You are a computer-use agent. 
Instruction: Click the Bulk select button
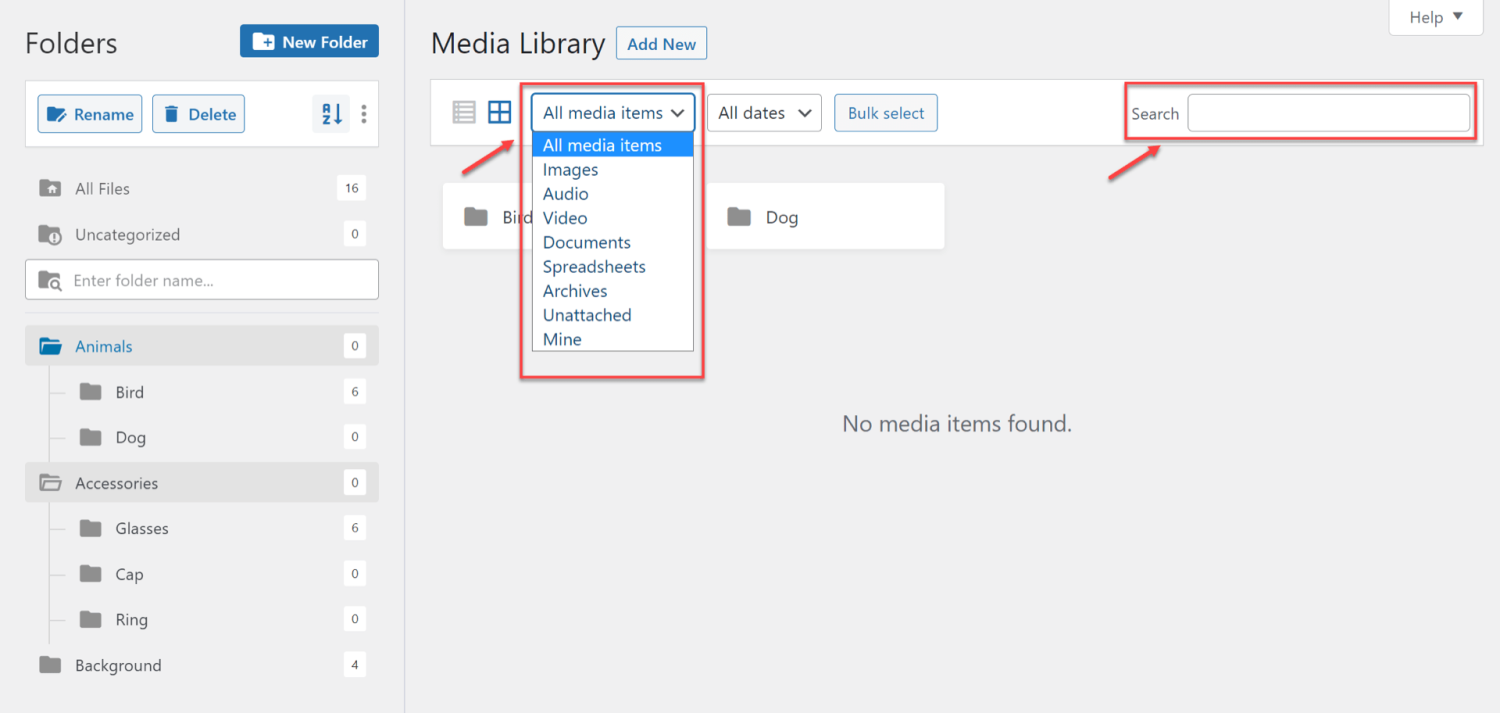coord(885,112)
